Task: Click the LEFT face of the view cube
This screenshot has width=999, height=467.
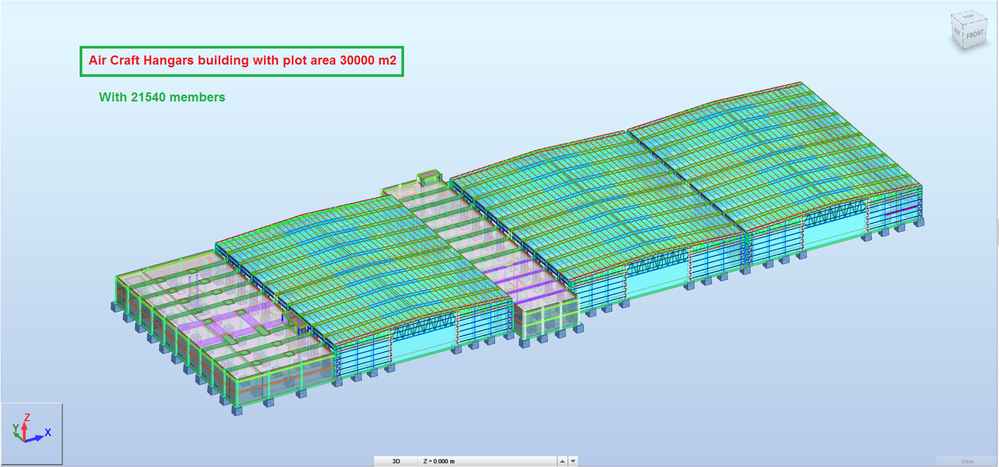Action: click(958, 31)
